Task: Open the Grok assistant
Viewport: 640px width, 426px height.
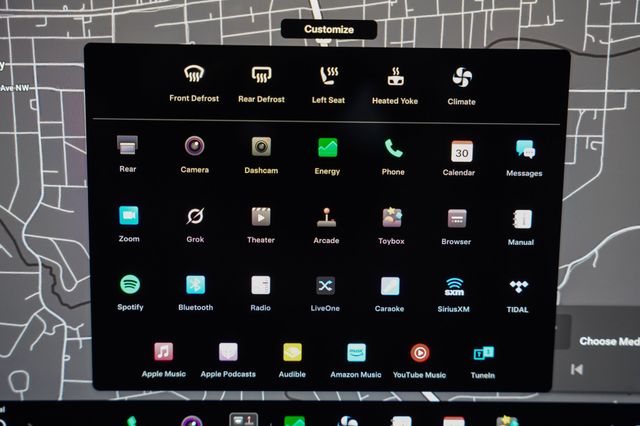Action: point(195,216)
